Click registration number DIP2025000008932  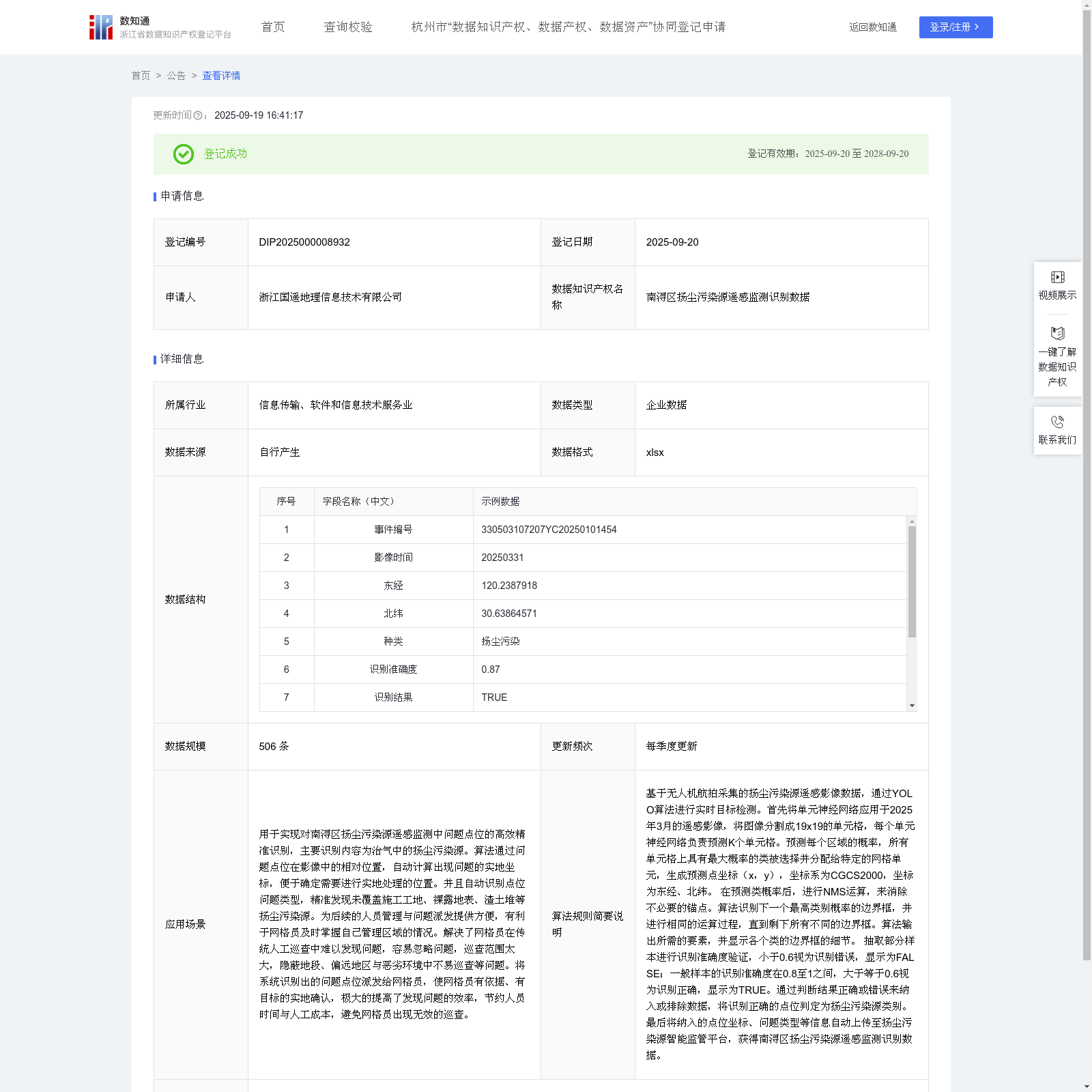pos(304,242)
